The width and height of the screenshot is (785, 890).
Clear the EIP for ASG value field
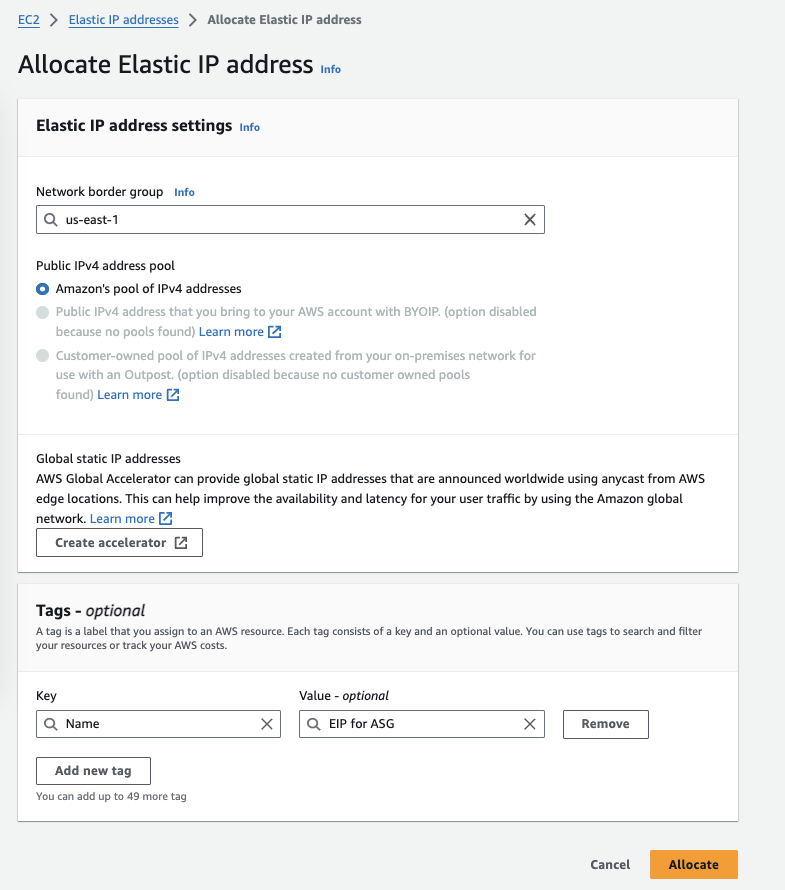tap(530, 724)
